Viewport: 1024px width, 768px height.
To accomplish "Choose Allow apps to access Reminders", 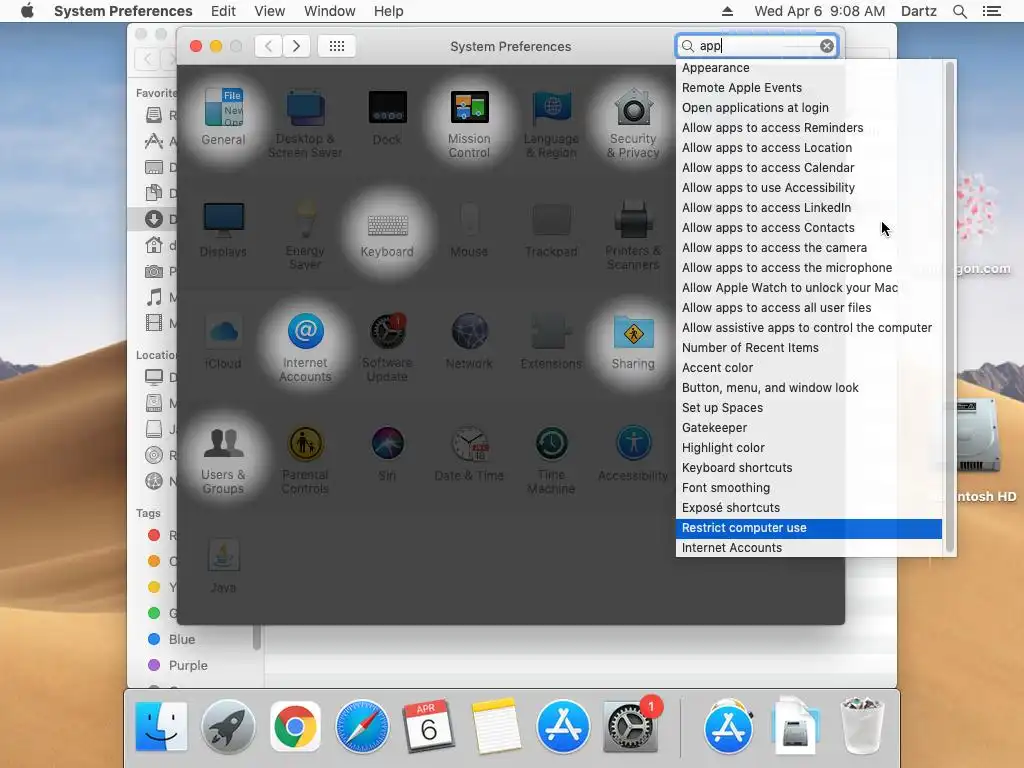I will [x=808, y=128].
